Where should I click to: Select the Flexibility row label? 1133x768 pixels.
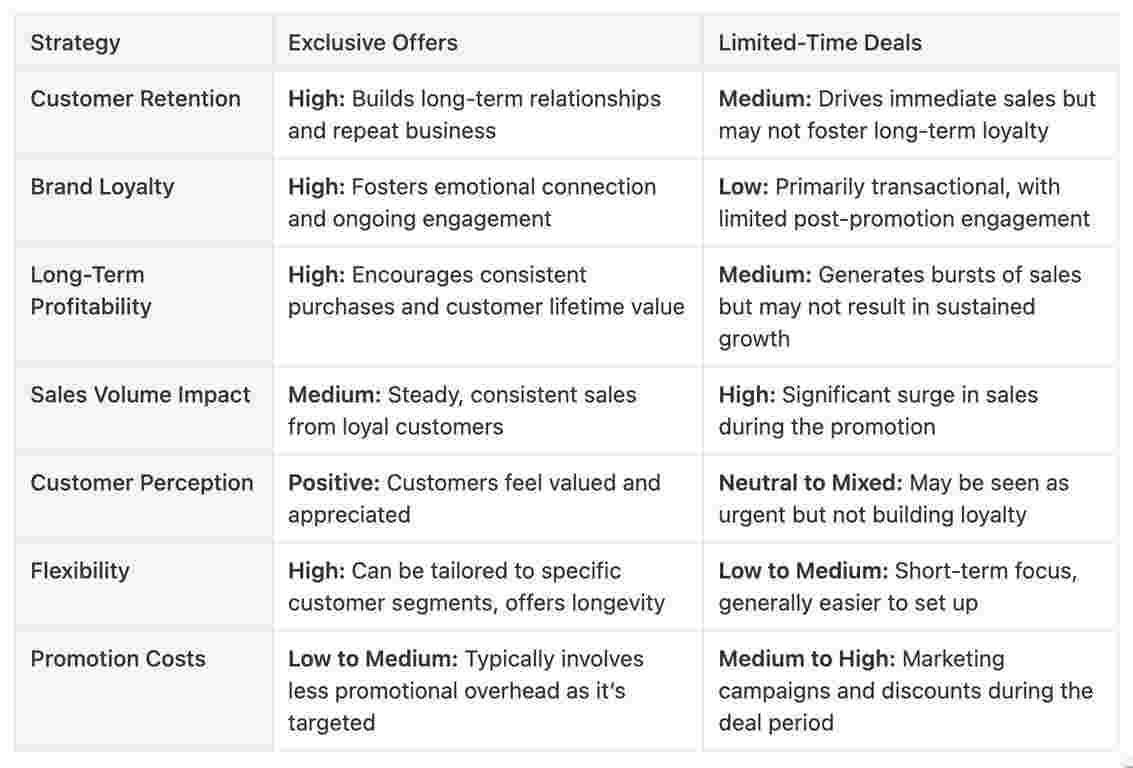coord(80,571)
